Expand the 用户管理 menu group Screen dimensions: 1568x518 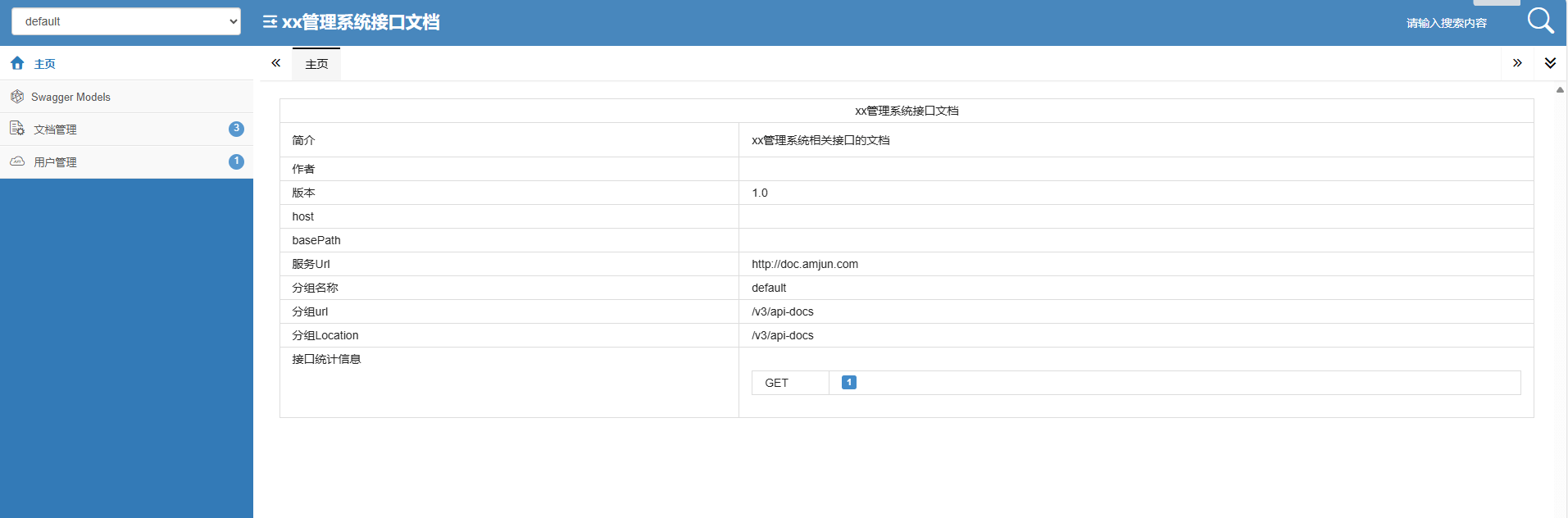pyautogui.click(x=55, y=162)
